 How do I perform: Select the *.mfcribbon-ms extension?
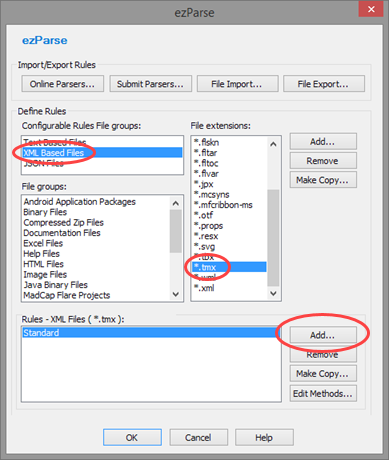pos(230,205)
